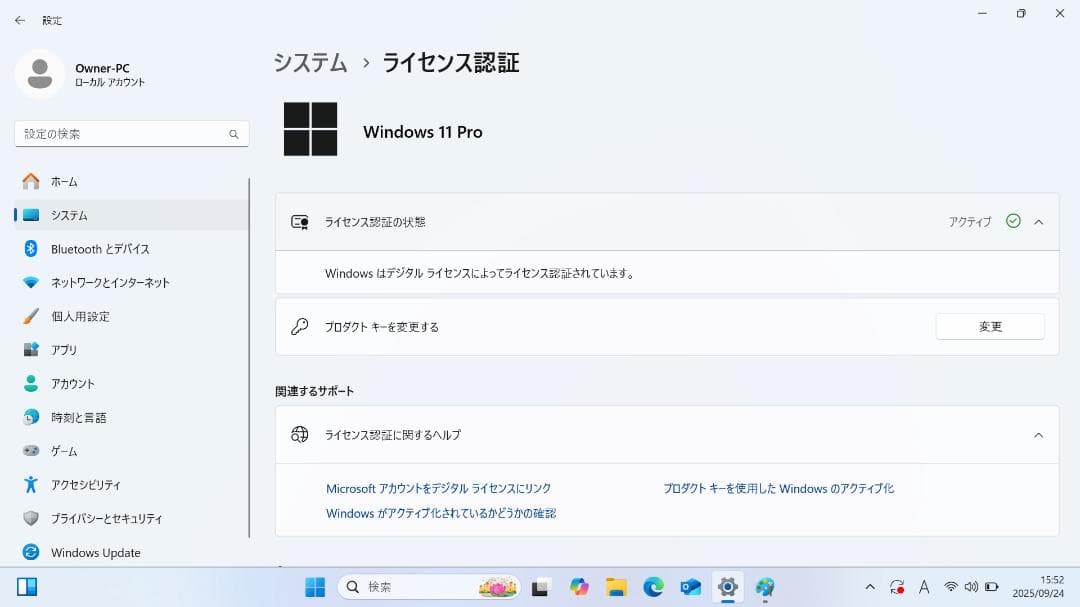Open プライバシーとセキュリティ settings
The image size is (1080, 607).
coord(105,519)
